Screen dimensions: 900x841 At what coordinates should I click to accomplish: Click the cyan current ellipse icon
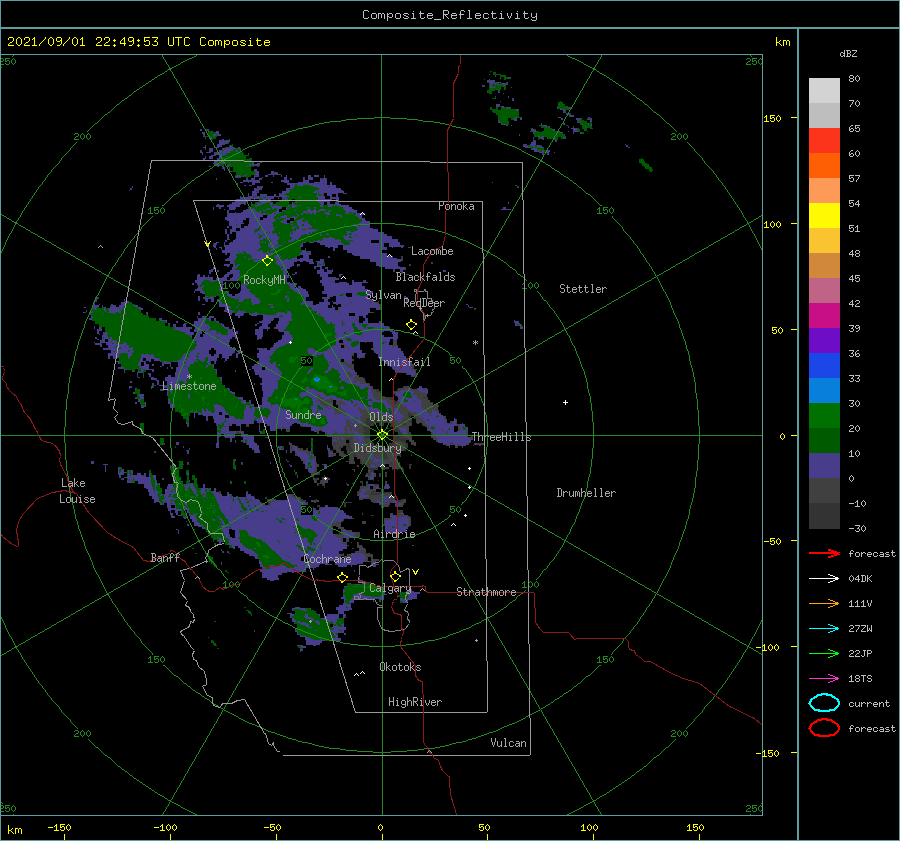[x=824, y=703]
